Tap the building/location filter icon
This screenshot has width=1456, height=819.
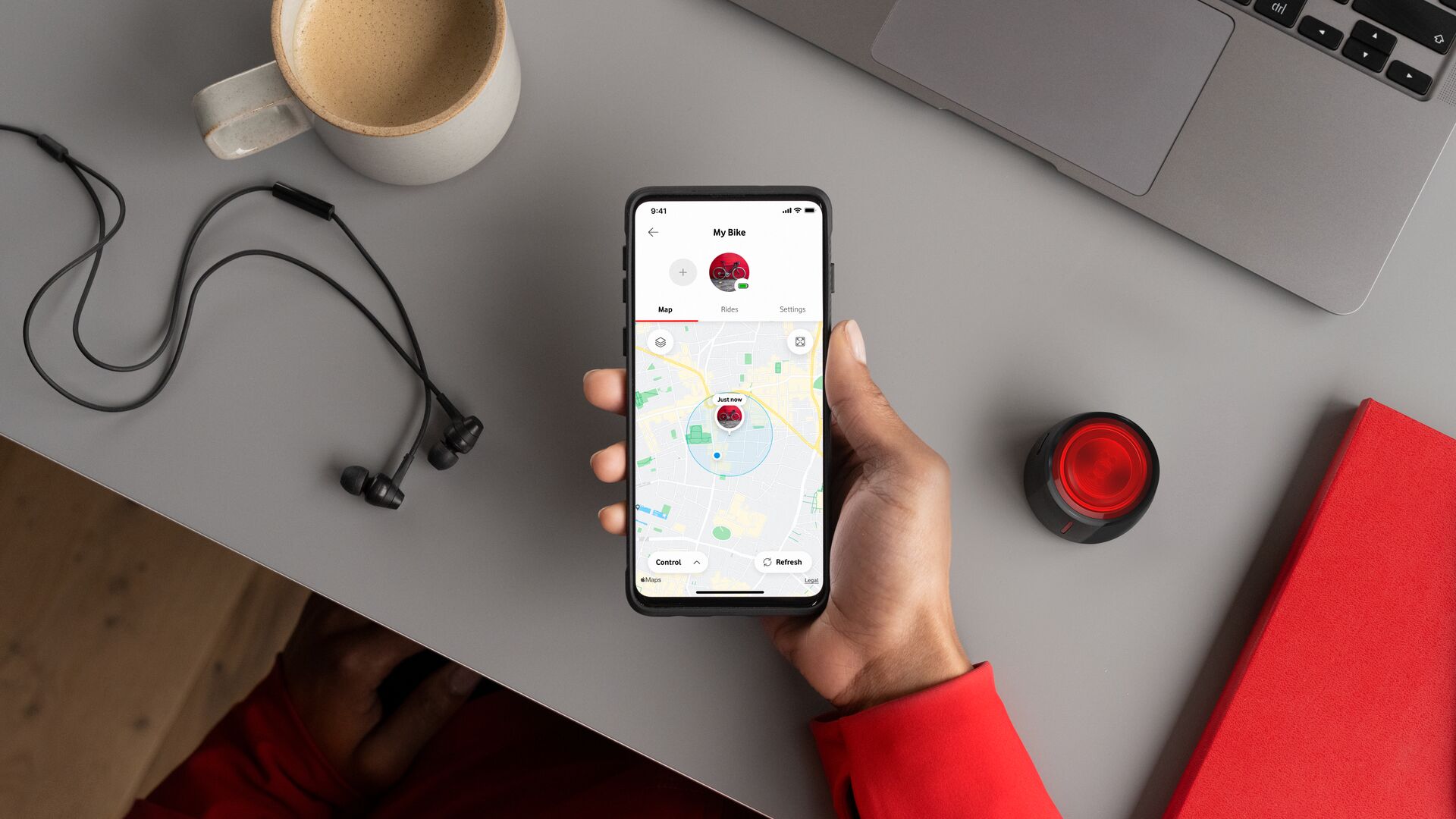point(661,341)
